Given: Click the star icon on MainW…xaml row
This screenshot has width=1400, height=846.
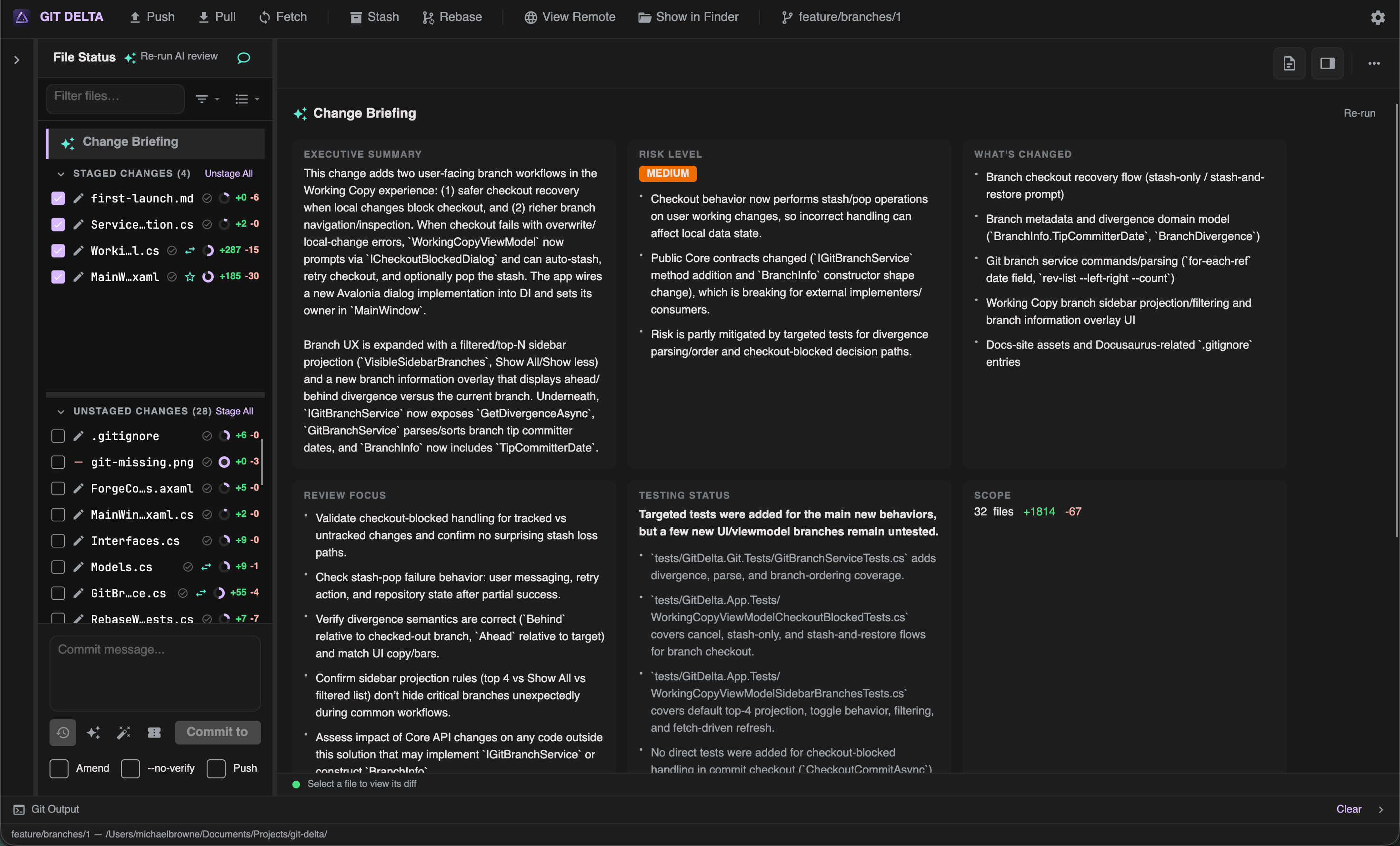Looking at the screenshot, I should [190, 277].
